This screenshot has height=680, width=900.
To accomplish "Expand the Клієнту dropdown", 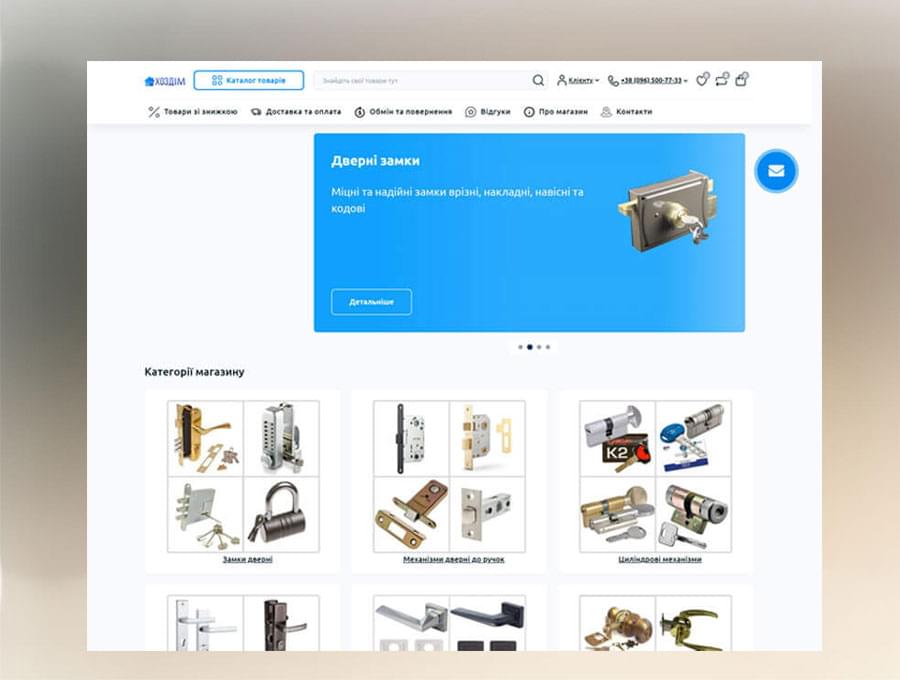I will pyautogui.click(x=579, y=81).
